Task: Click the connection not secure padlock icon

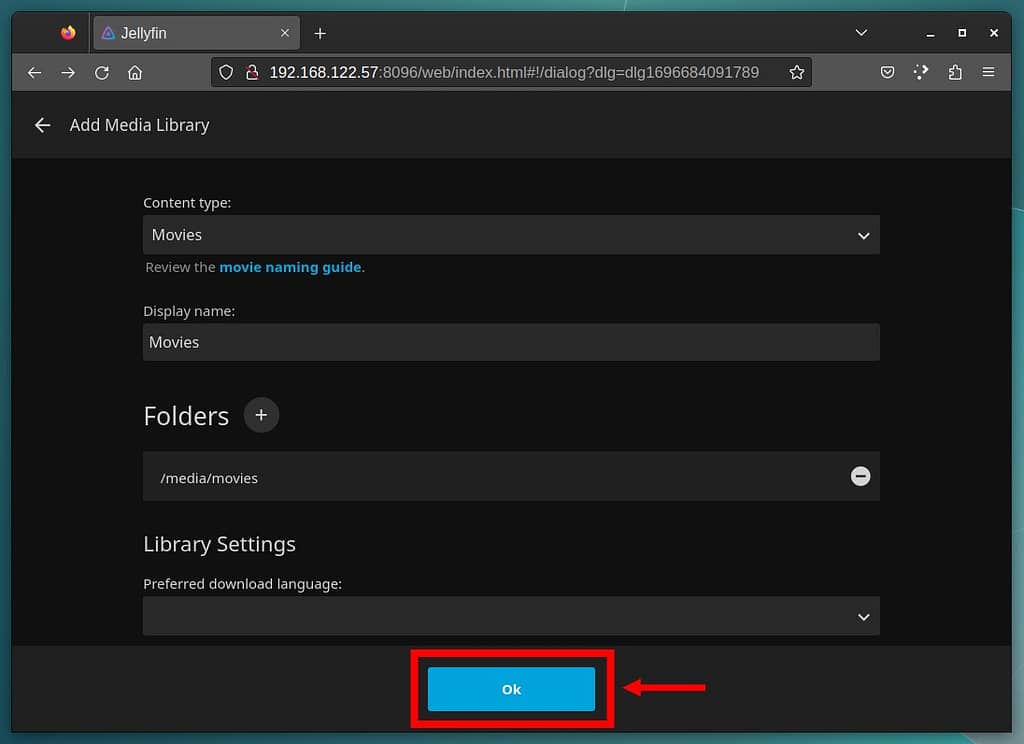Action: [251, 73]
